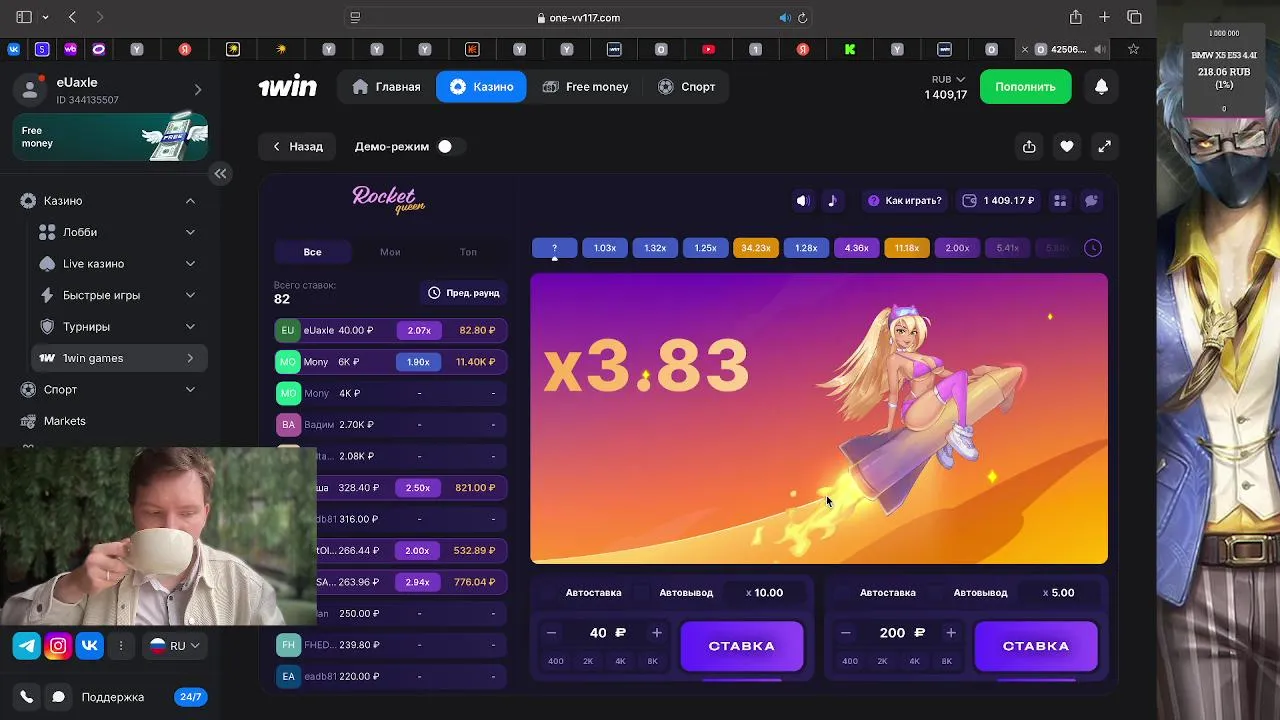Screen dimensions: 1280x720
Task: Edit auto cashout value x 10.00
Action: pyautogui.click(x=764, y=593)
